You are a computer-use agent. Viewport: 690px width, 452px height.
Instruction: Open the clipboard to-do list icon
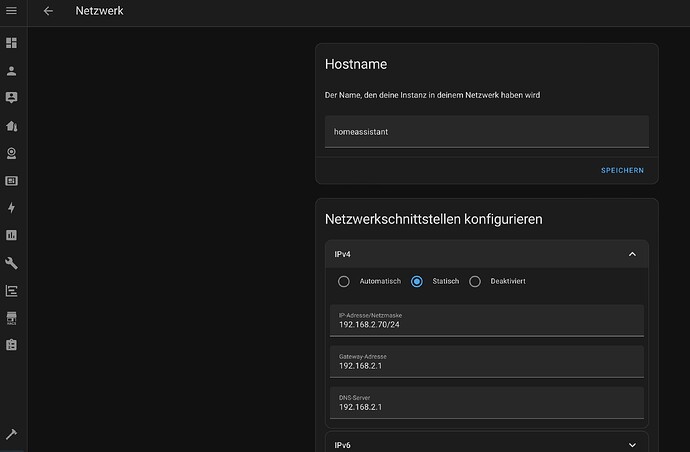tap(11, 345)
